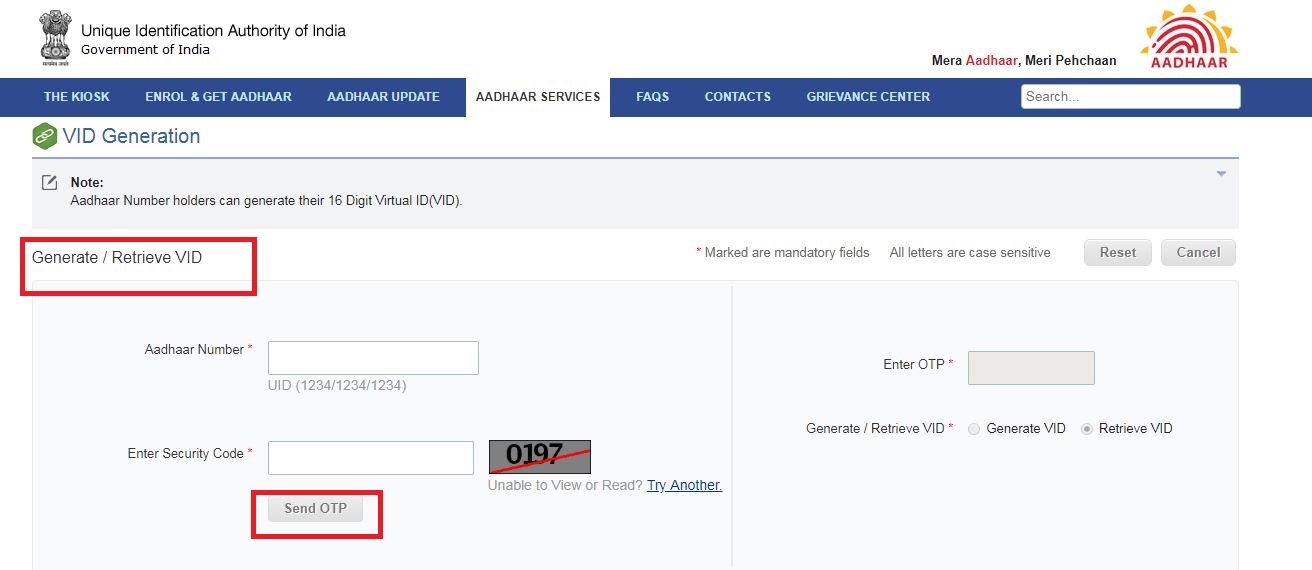1312x570 pixels.
Task: Click the Note edit pencil icon
Action: point(49,183)
